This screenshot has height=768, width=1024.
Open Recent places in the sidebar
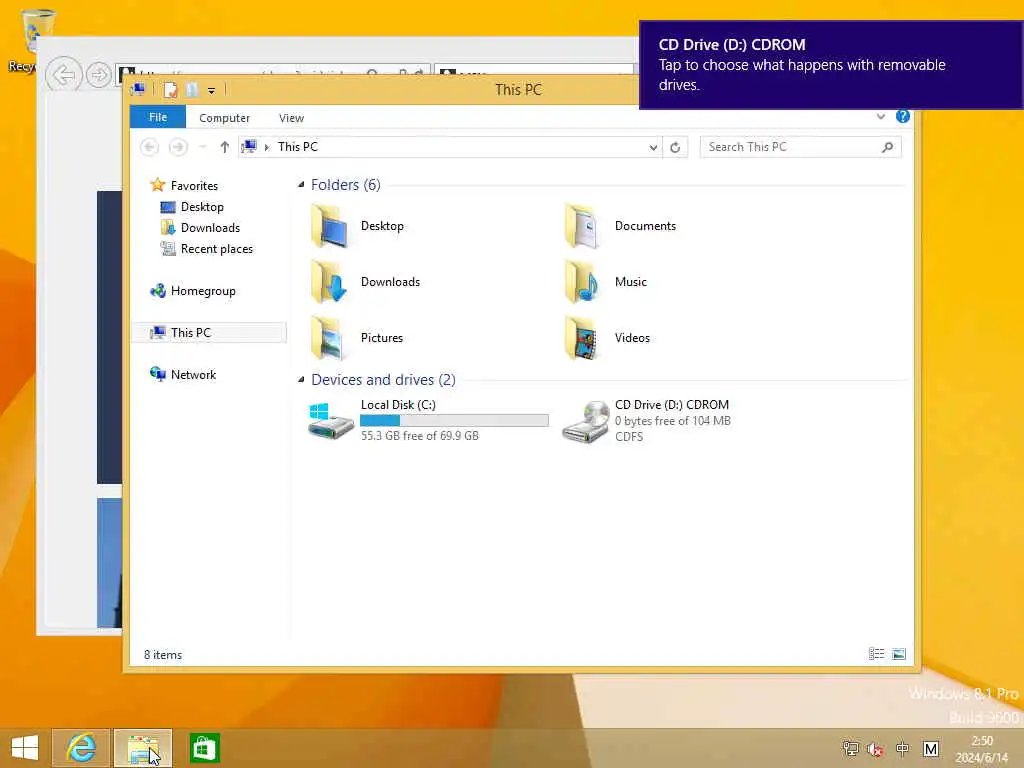click(216, 249)
